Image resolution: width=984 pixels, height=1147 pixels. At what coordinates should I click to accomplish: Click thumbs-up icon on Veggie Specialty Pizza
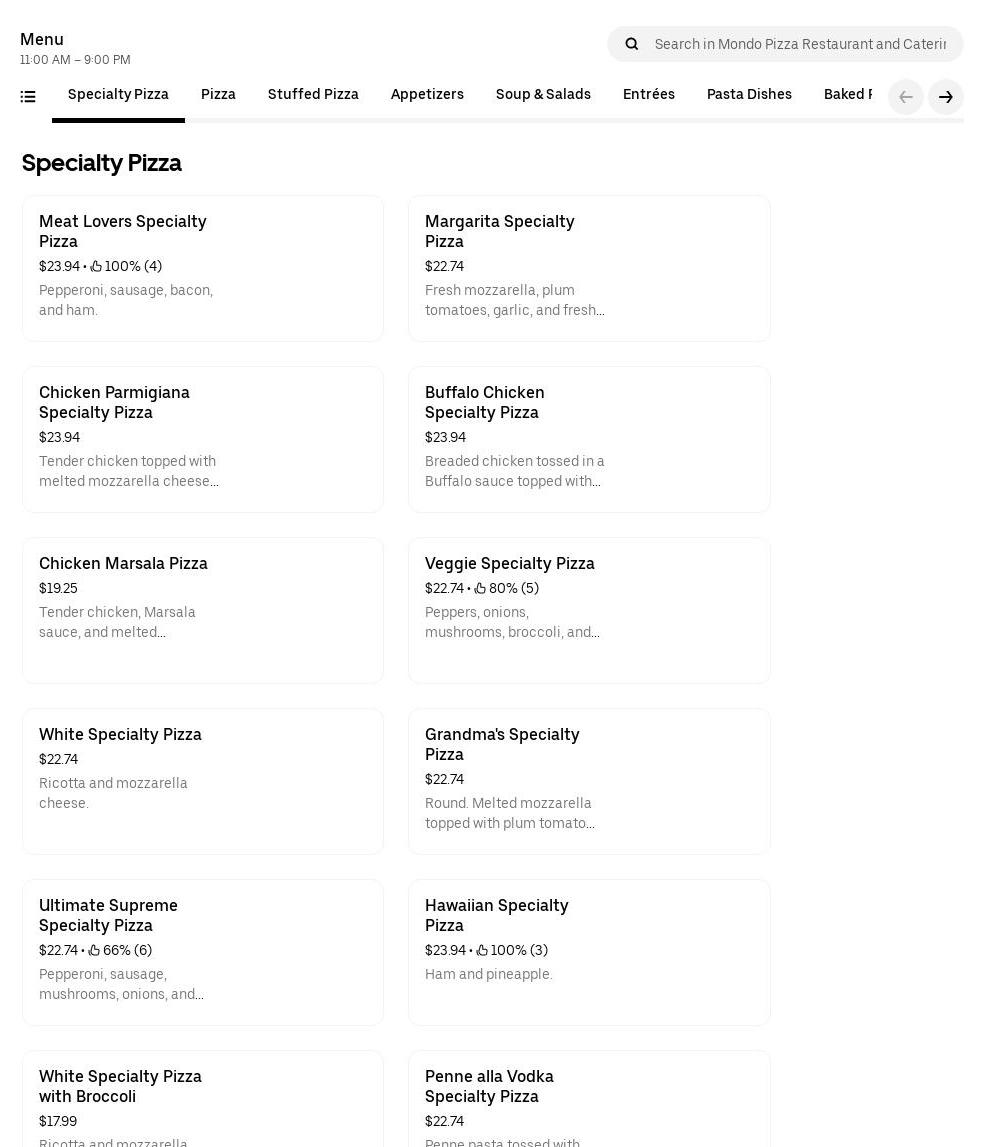(480, 589)
